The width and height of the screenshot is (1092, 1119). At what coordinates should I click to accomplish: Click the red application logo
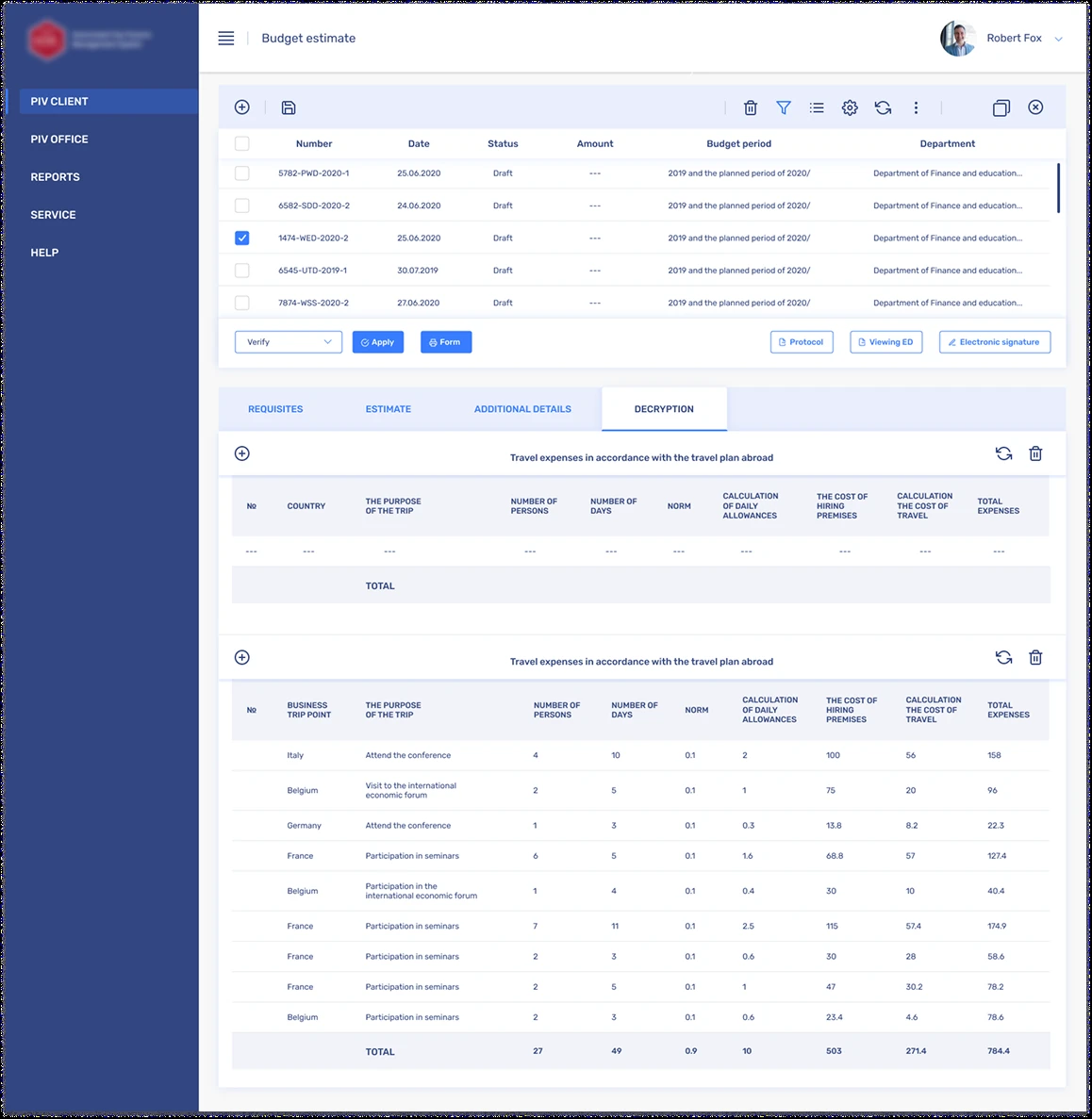[x=46, y=40]
